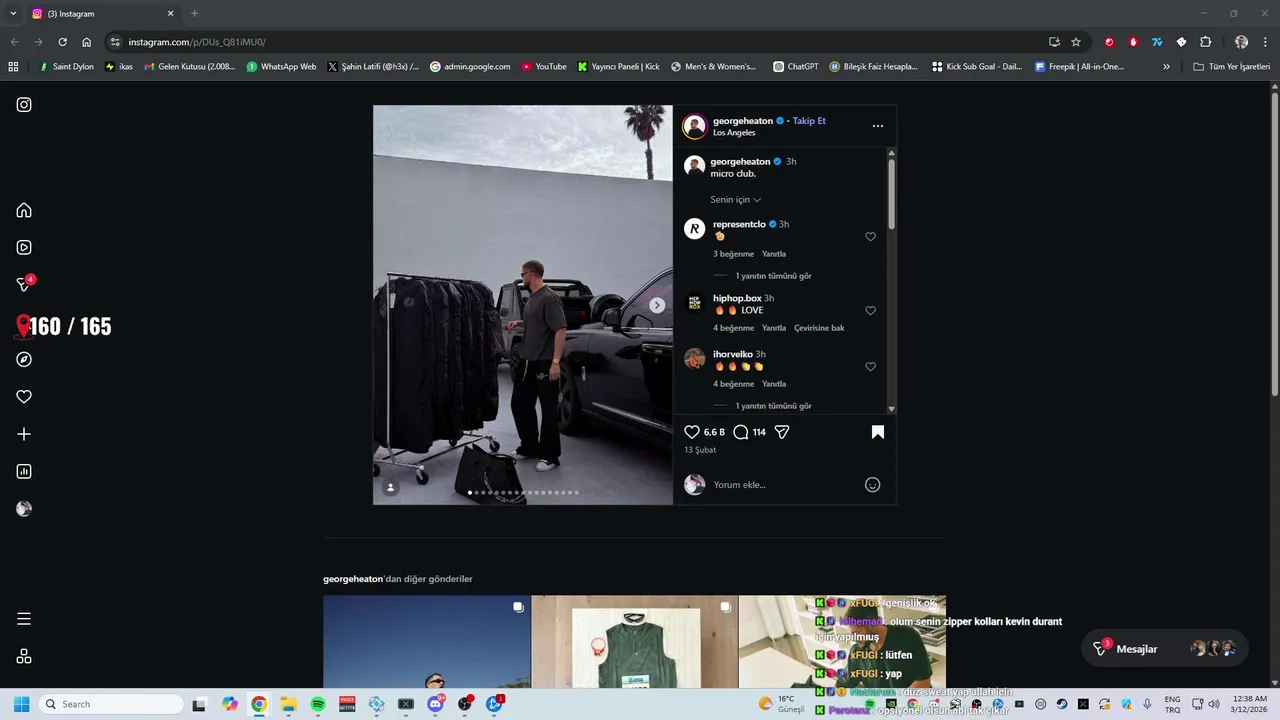Open Chrome apps grid in bookmarks bar
This screenshot has height=720, width=1280.
pos(13,67)
